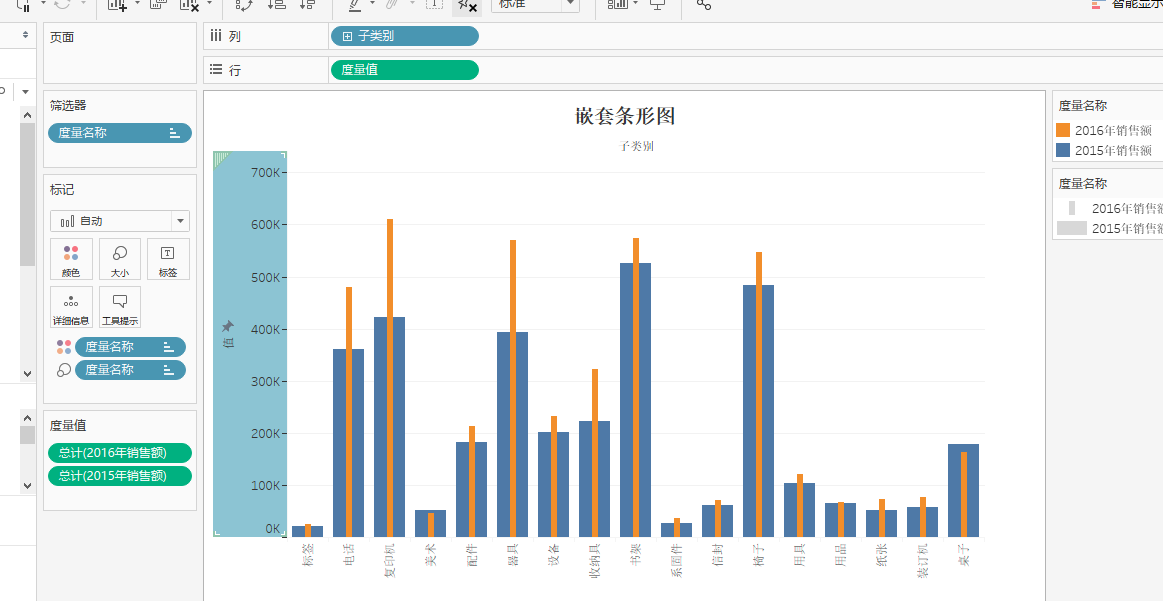The width and height of the screenshot is (1163, 601).
Task: Click the color dots icon beside 度量名称 pill
Action: [x=64, y=347]
